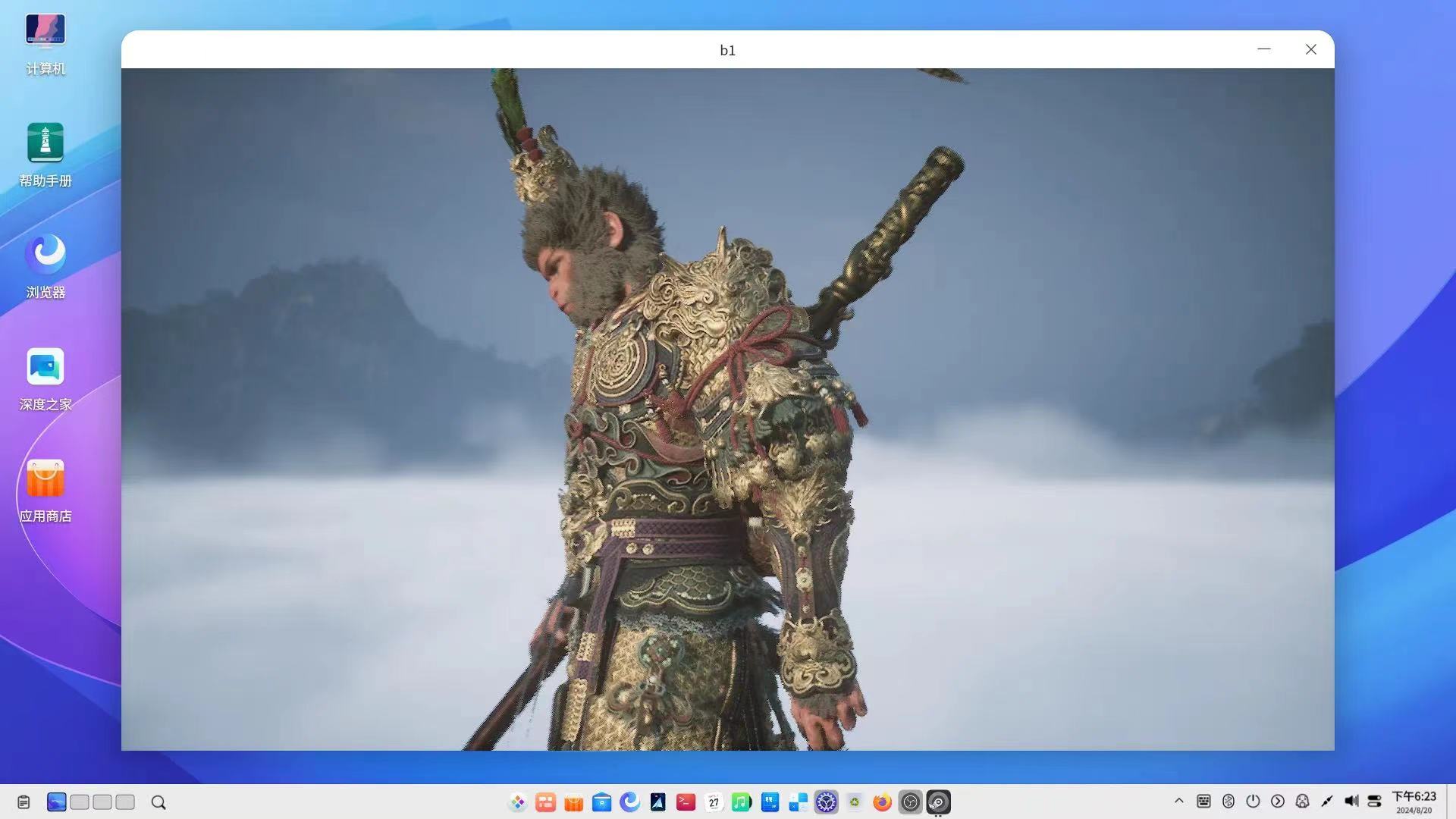The height and width of the screenshot is (819, 1456).
Task: Launch the orange App Store dock icon
Action: 574,802
